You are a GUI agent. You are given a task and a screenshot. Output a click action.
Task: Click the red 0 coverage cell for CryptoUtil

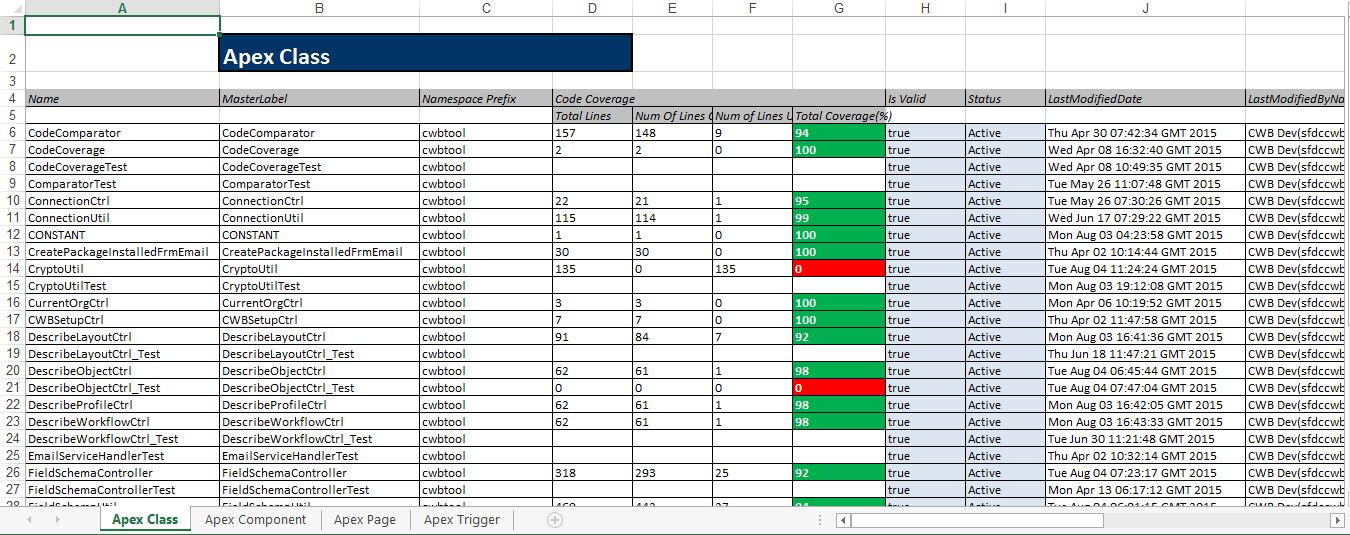tap(838, 269)
